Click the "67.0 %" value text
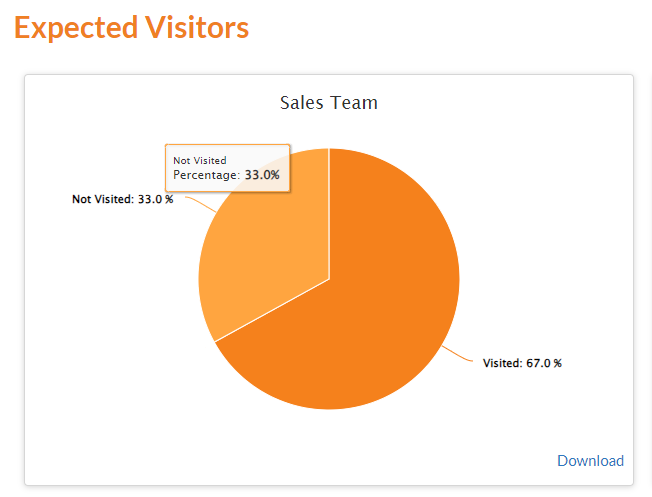This screenshot has height=497, width=652. (544, 363)
